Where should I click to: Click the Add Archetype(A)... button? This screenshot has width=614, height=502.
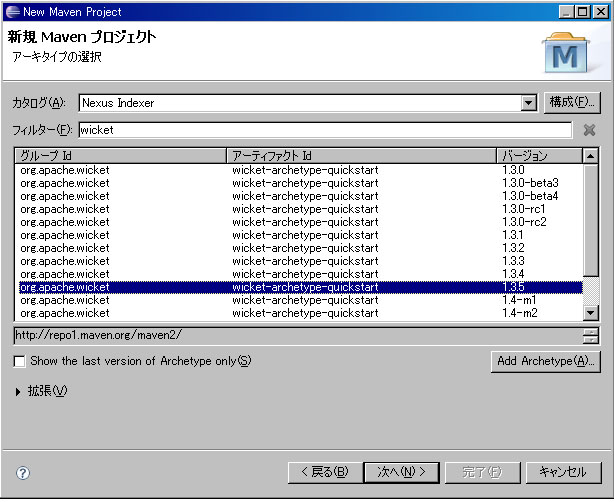point(545,361)
